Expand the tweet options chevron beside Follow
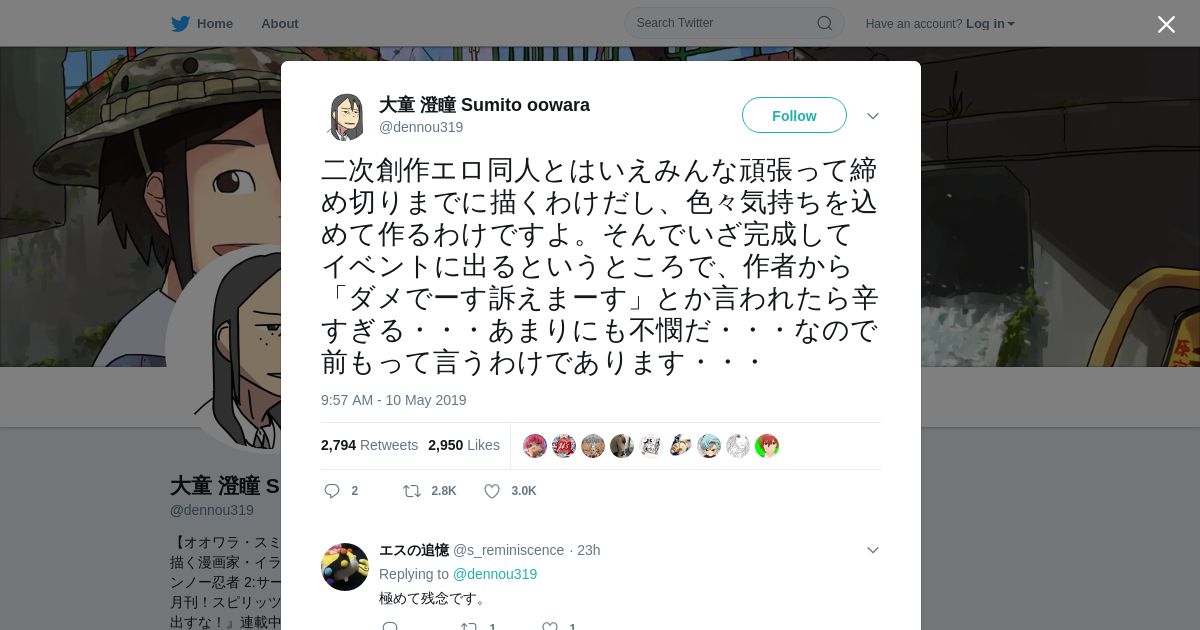 [x=873, y=116]
